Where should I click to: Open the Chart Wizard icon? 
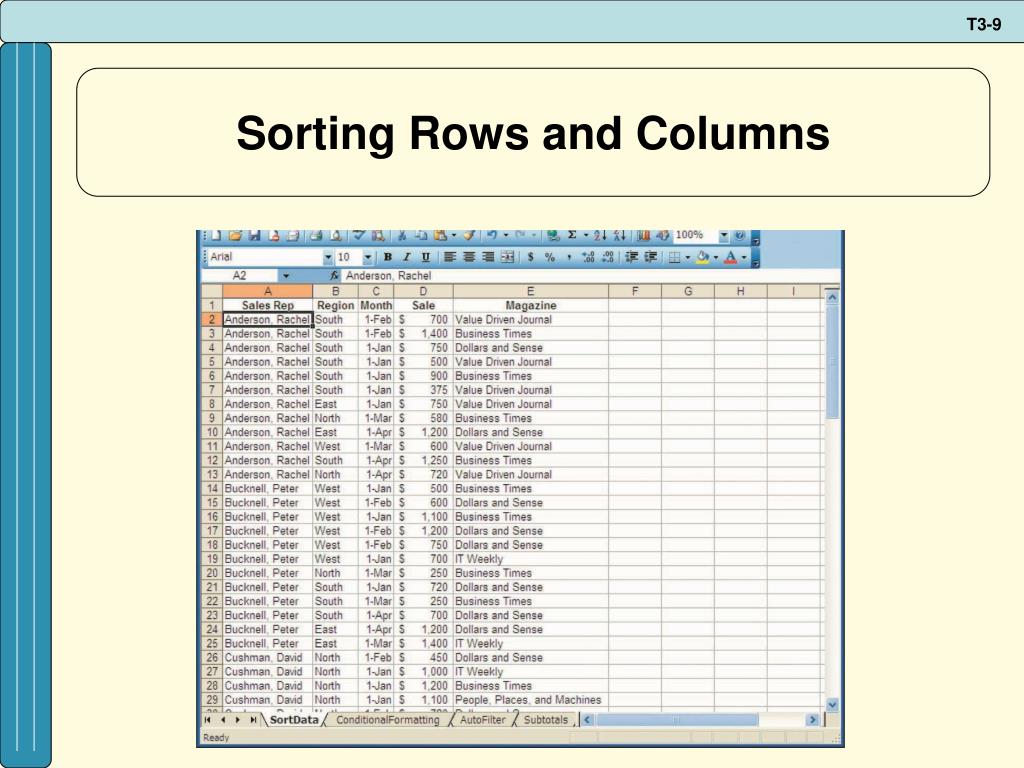coord(643,236)
